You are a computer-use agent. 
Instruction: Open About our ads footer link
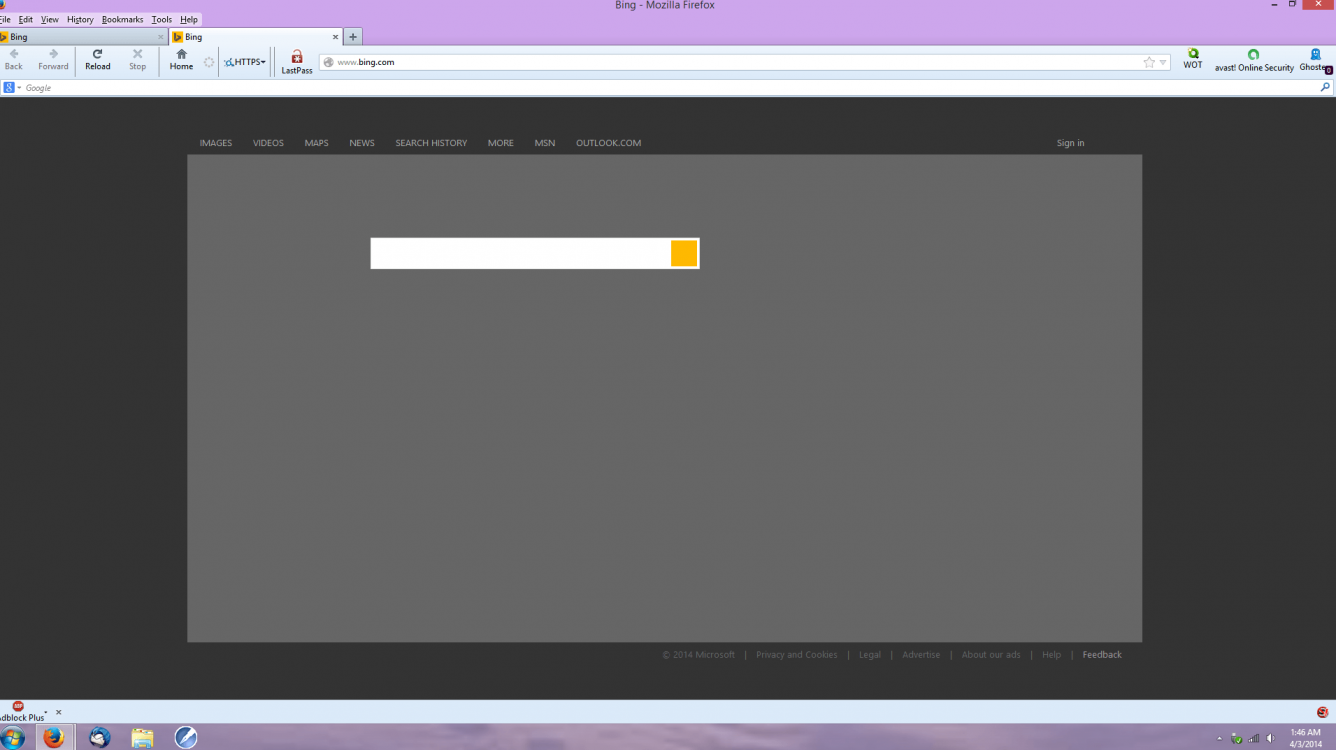[991, 655]
